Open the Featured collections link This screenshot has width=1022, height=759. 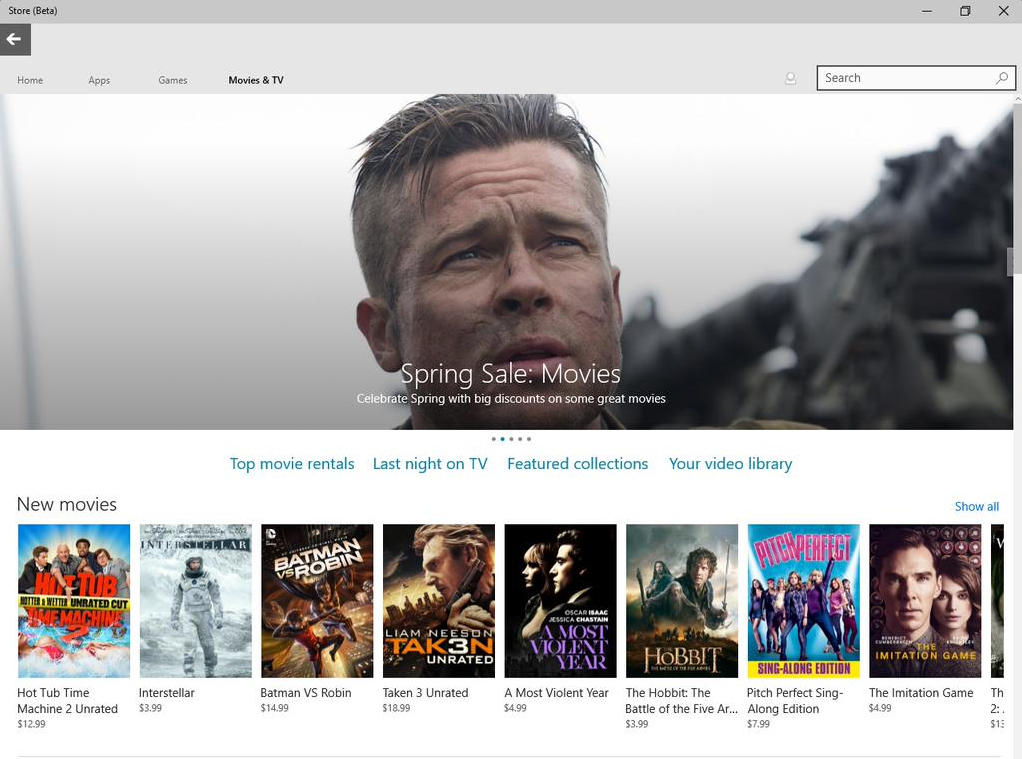coord(577,464)
